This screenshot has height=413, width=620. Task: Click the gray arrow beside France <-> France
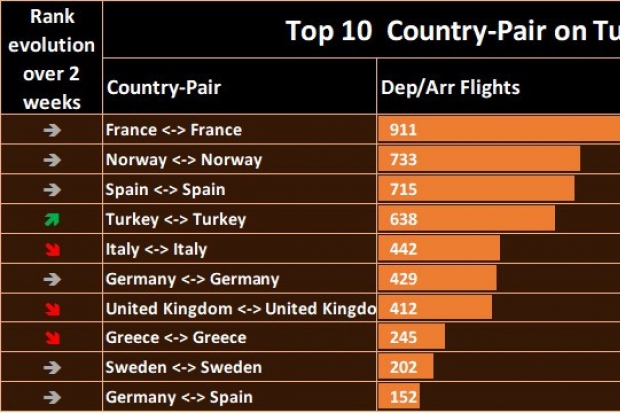tap(52, 130)
